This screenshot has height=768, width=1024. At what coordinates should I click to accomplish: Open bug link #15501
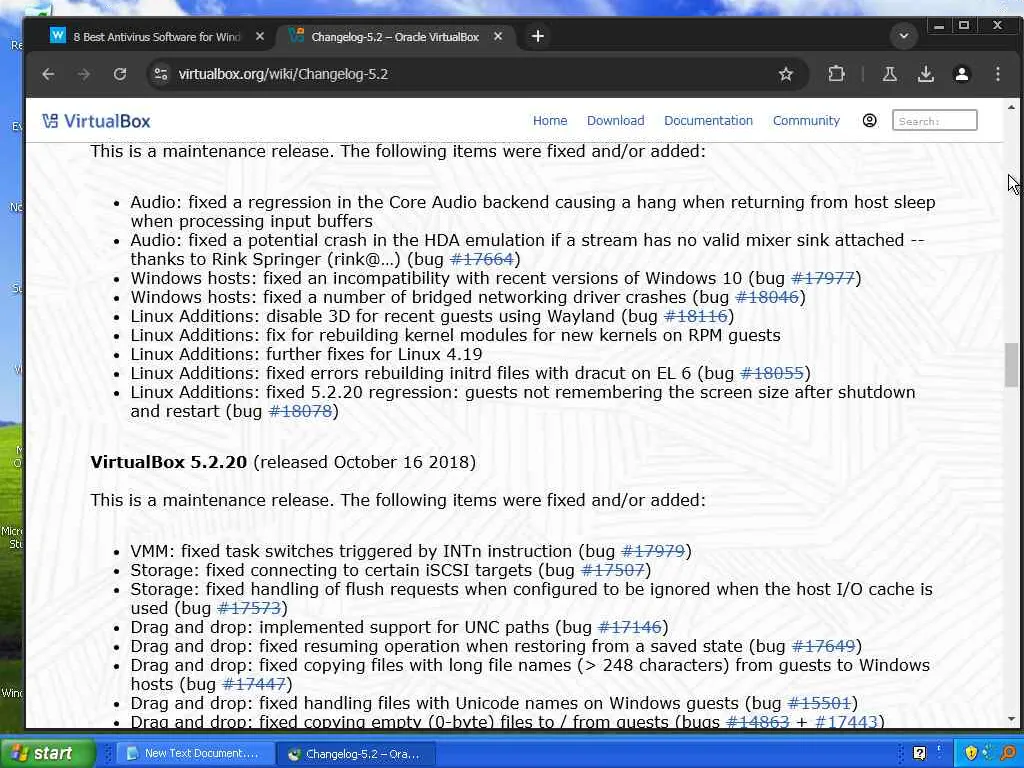pyautogui.click(x=820, y=703)
